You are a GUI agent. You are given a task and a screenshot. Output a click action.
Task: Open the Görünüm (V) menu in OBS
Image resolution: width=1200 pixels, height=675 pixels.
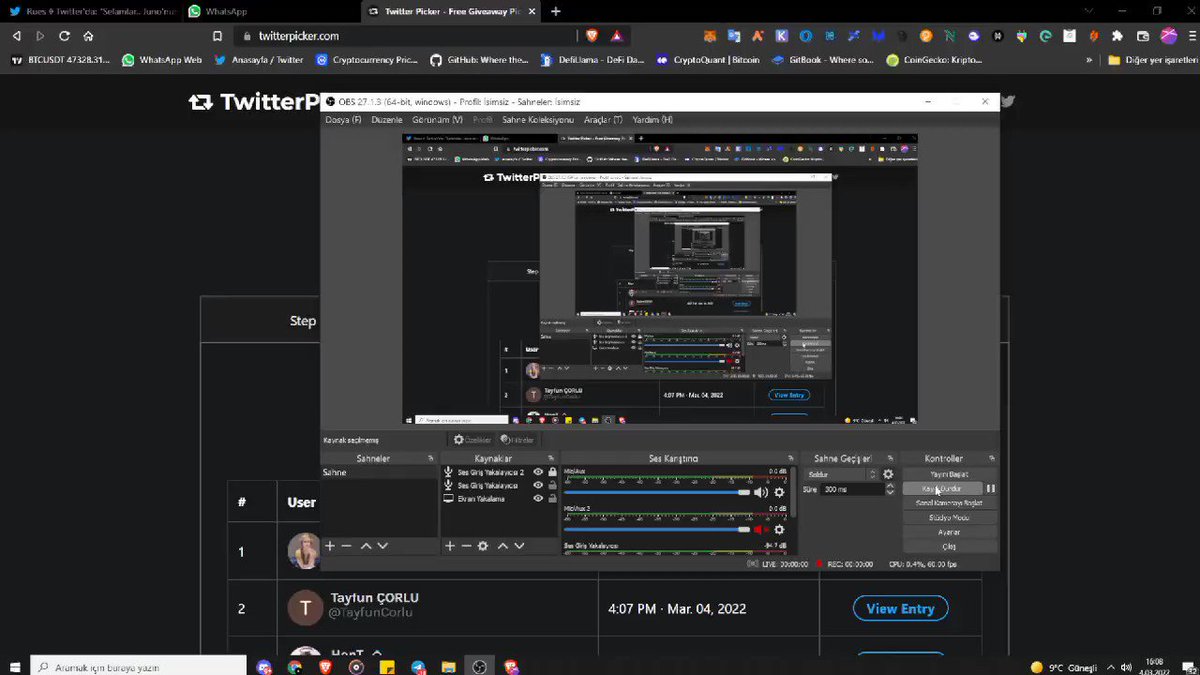437,120
